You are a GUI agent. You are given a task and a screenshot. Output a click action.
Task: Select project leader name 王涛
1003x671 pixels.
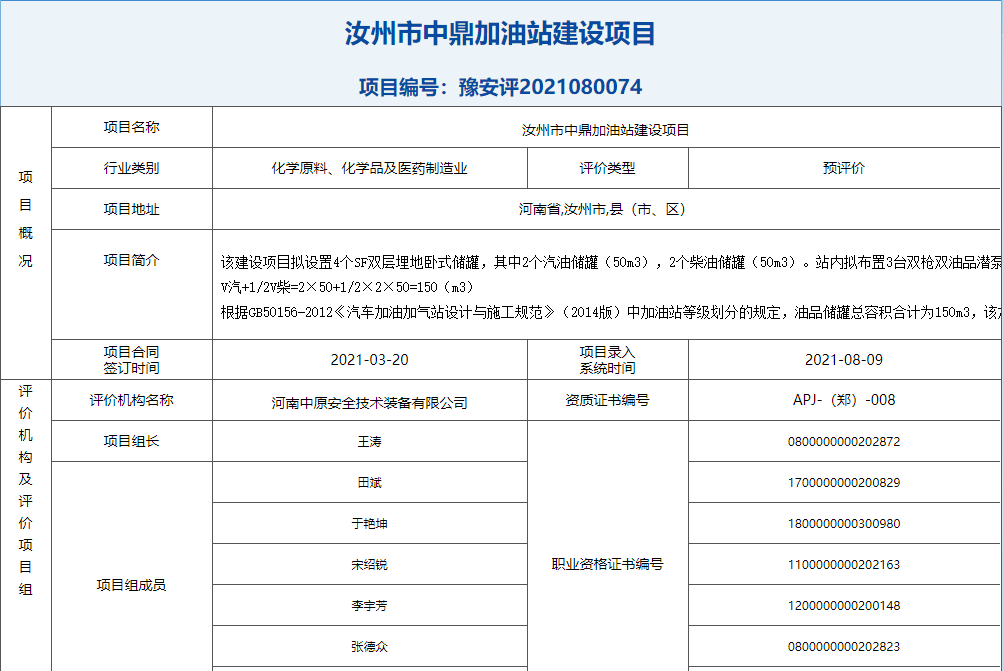[369, 442]
